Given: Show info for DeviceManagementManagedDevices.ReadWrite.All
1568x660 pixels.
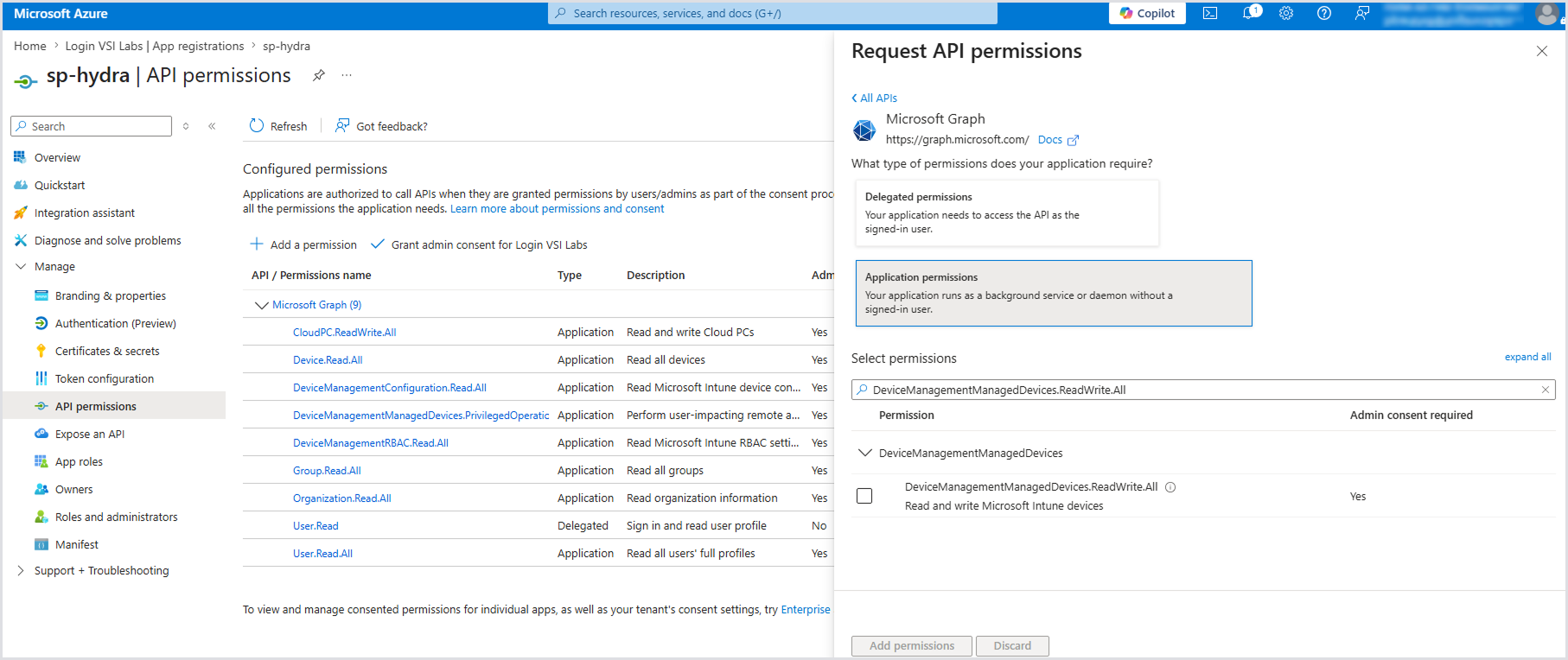Looking at the screenshot, I should pos(1170,487).
